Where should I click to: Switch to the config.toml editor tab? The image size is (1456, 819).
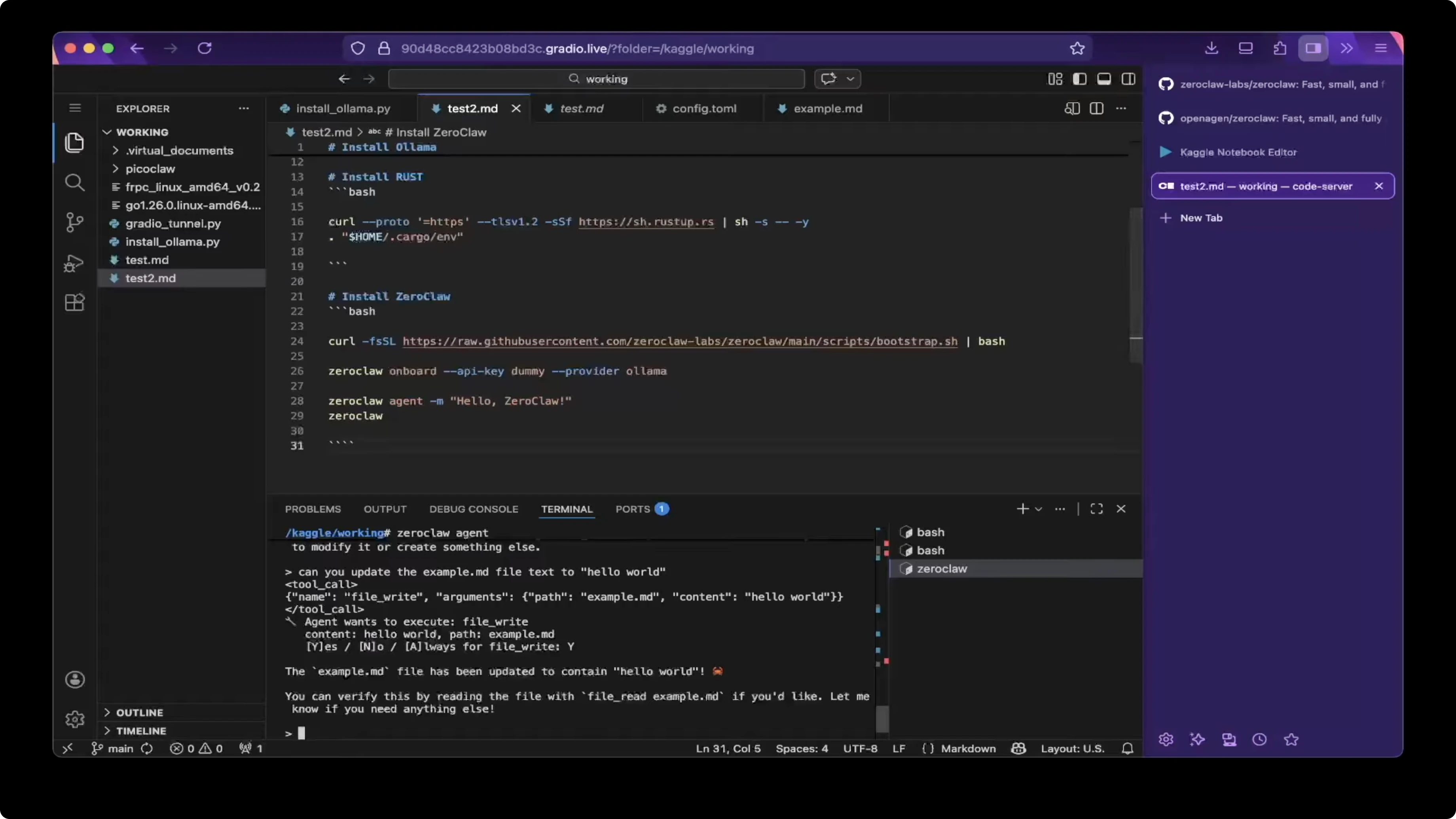[704, 108]
